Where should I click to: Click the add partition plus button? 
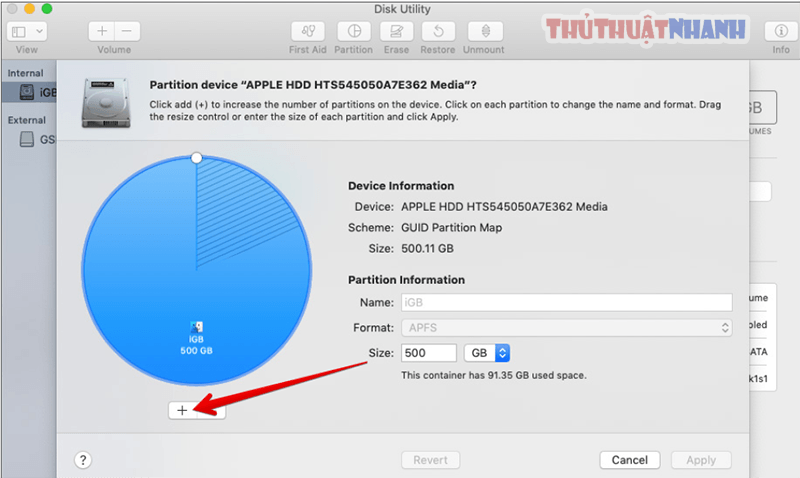coord(182,410)
